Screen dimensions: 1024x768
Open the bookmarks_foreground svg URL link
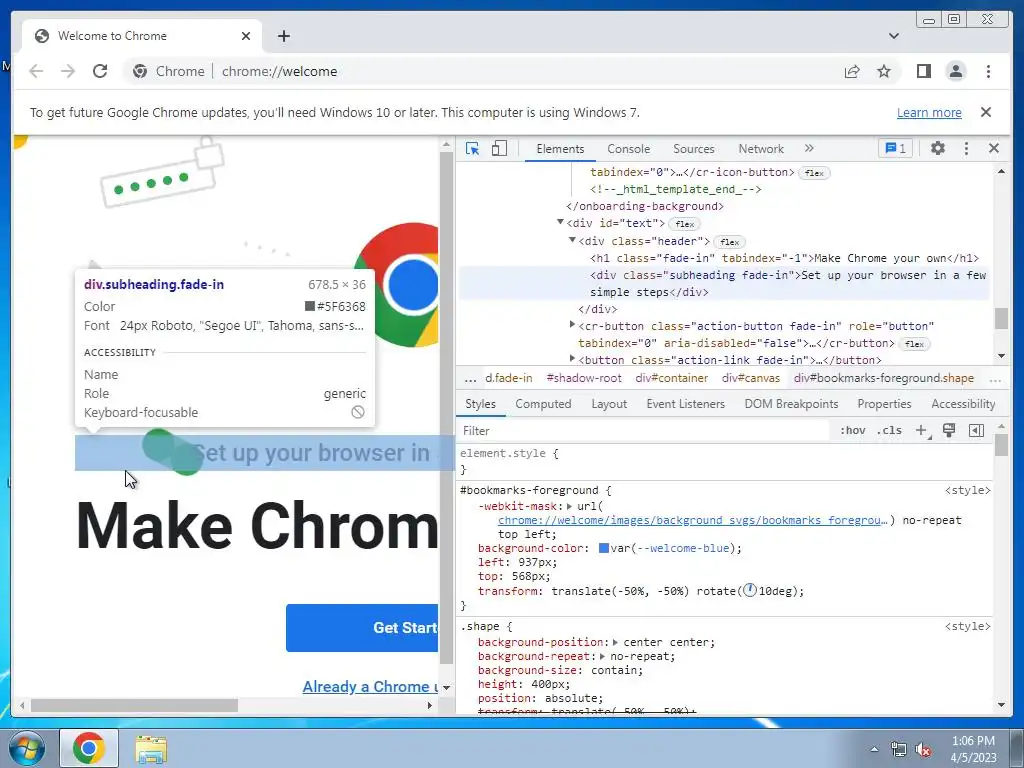[693, 520]
